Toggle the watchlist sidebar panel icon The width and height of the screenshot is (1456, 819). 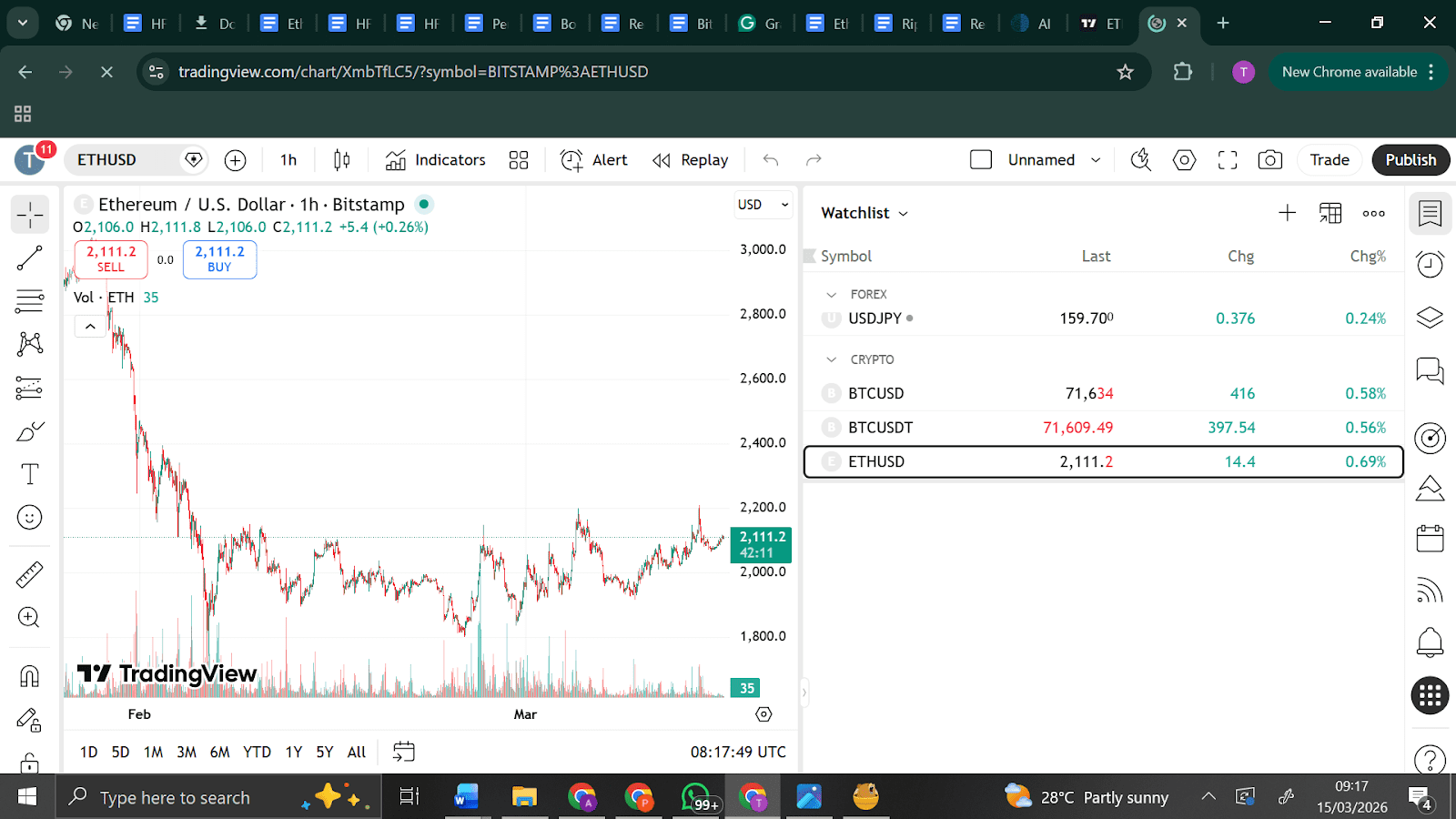click(x=1430, y=214)
